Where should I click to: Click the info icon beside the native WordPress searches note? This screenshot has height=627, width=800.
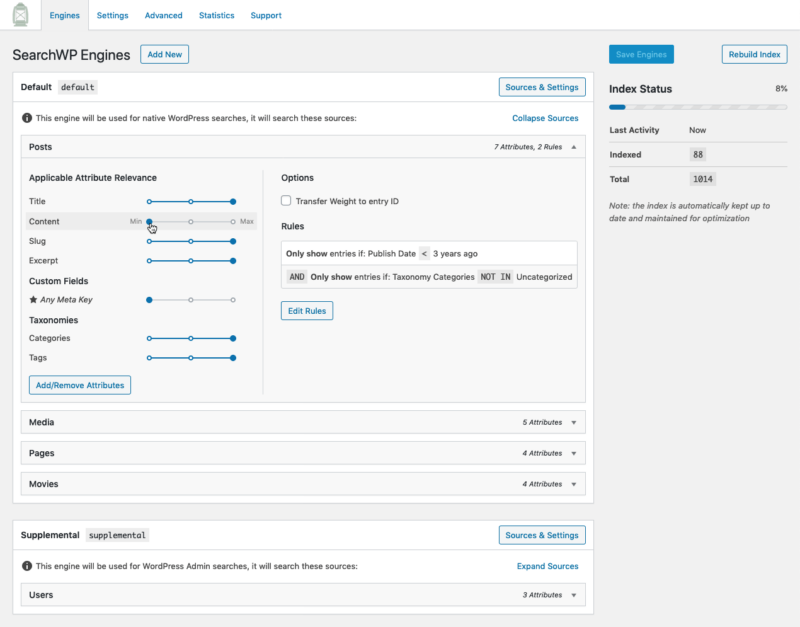[27, 118]
